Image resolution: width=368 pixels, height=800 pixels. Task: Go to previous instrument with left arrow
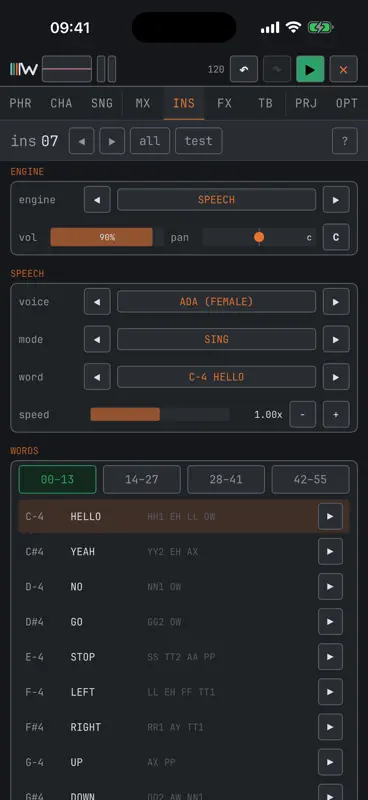click(x=82, y=141)
